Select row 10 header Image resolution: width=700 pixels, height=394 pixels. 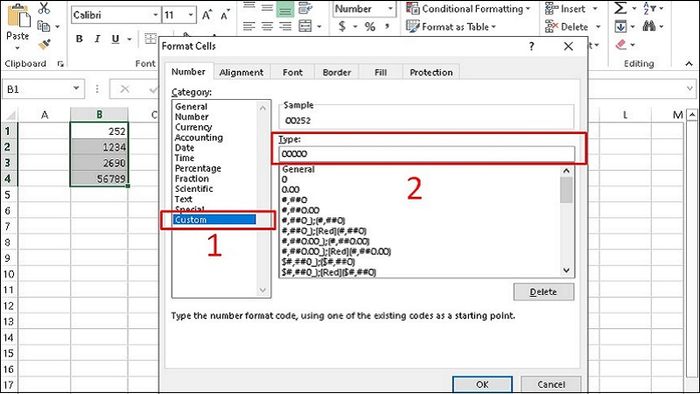(x=9, y=274)
